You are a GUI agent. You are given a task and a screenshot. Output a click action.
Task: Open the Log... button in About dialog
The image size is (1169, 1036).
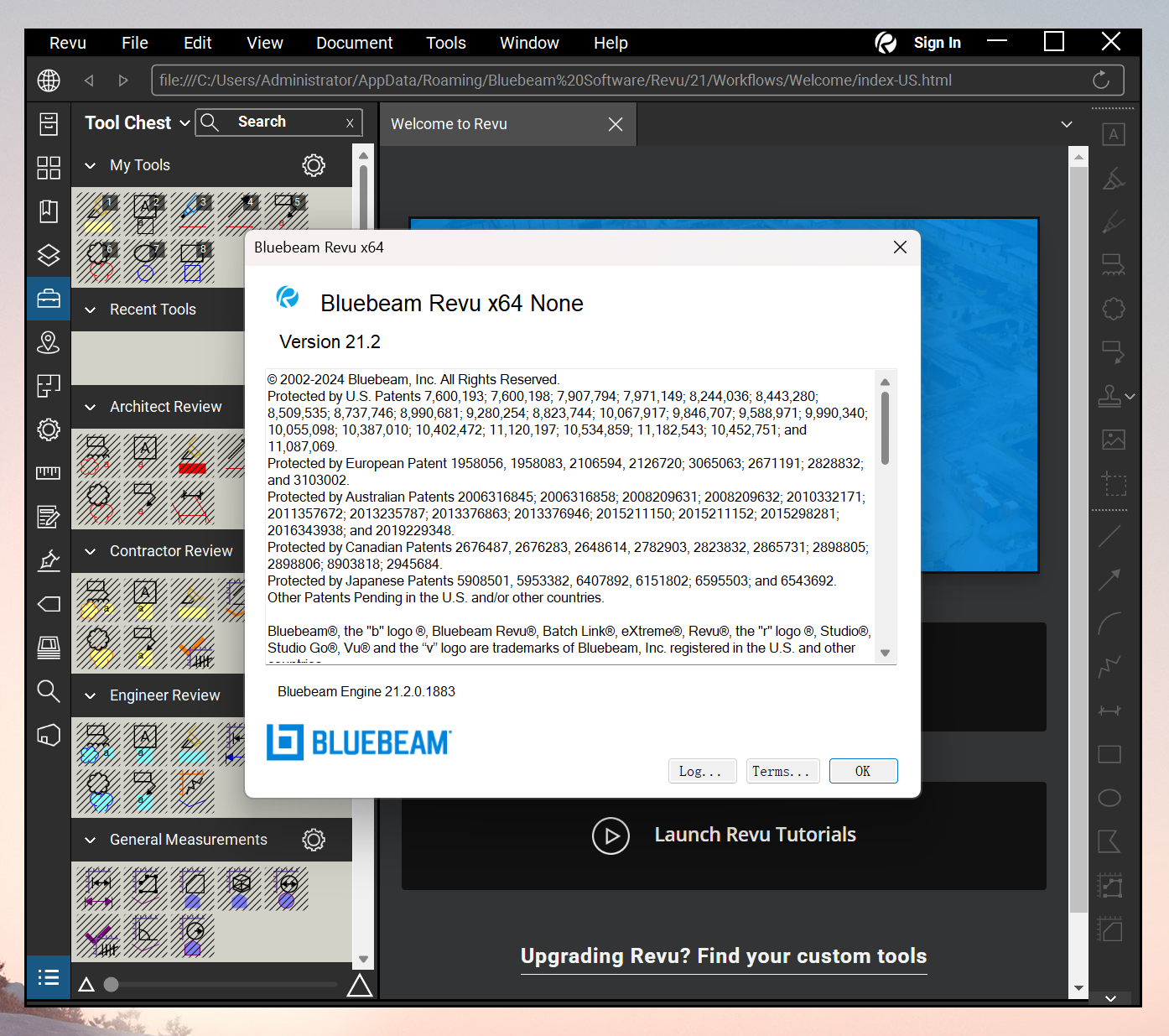[702, 771]
